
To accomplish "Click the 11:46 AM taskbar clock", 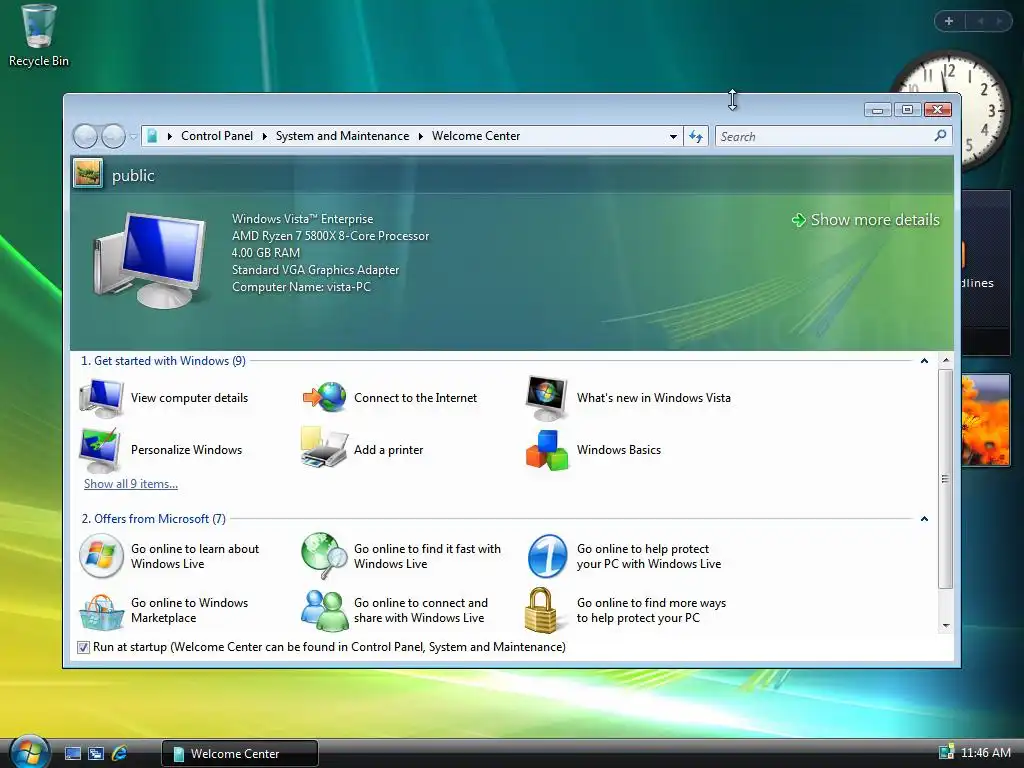I will tap(985, 752).
